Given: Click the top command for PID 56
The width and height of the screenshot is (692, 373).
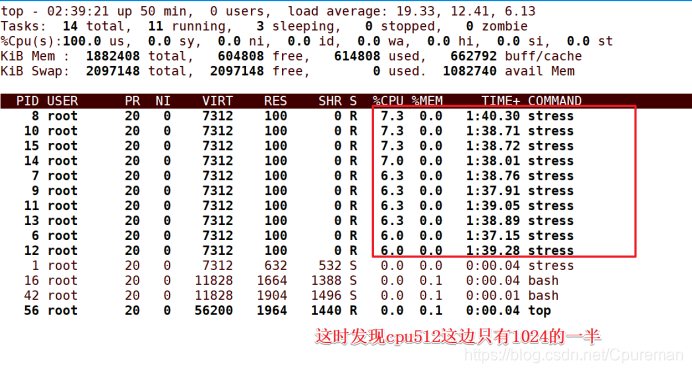Looking at the screenshot, I should pyautogui.click(x=539, y=311).
